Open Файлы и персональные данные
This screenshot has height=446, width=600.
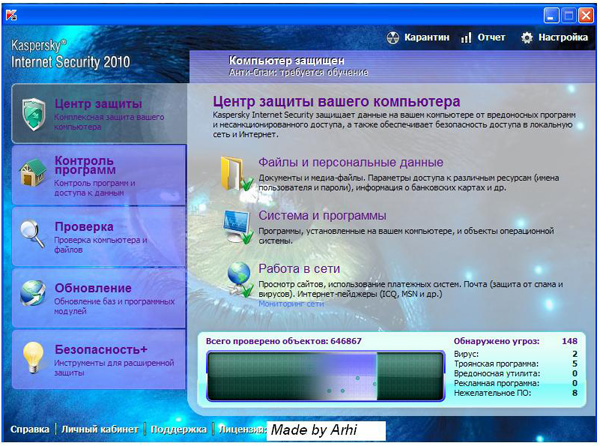351,162
